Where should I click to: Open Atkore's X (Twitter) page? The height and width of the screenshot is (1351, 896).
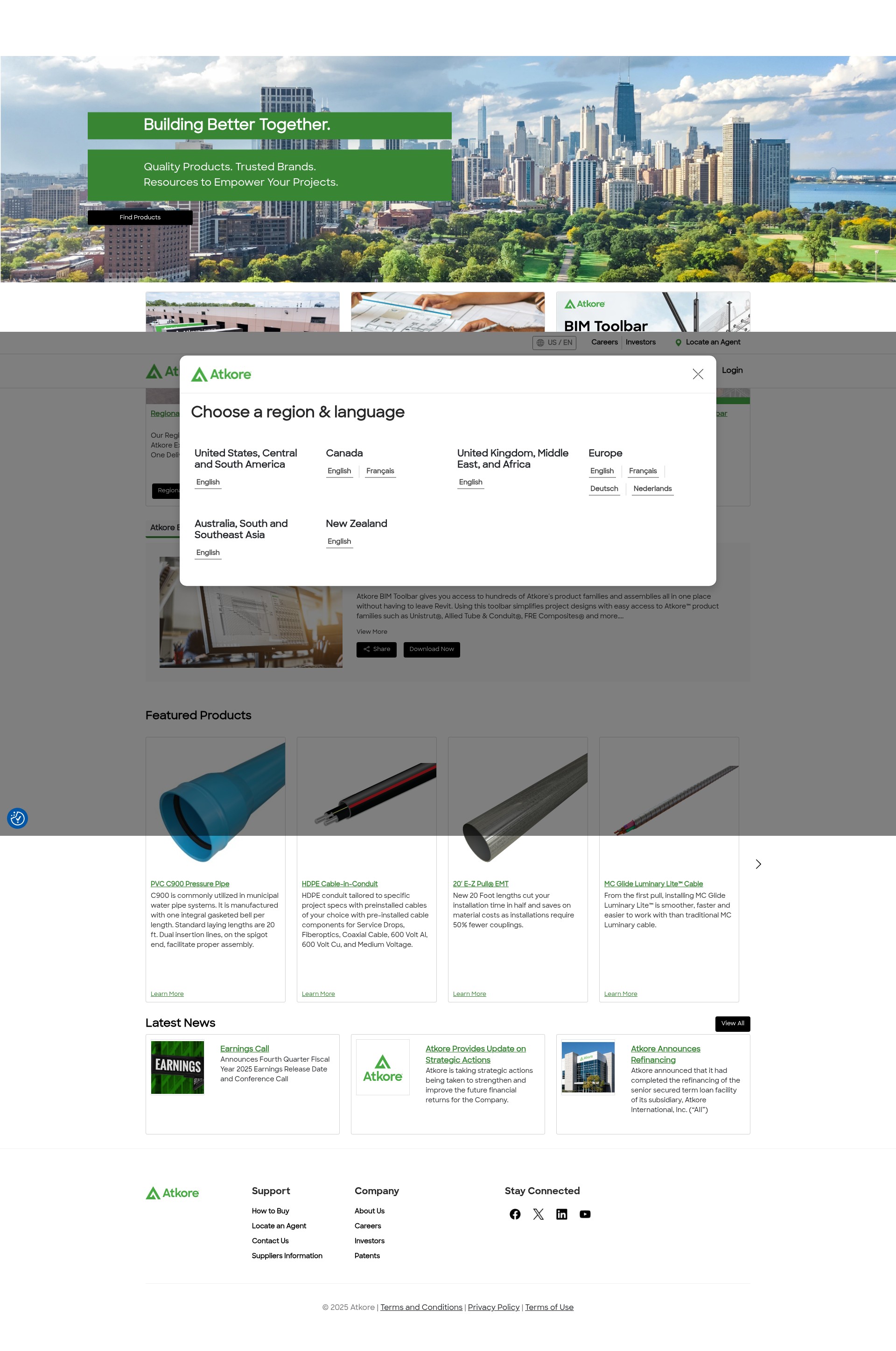538,1214
